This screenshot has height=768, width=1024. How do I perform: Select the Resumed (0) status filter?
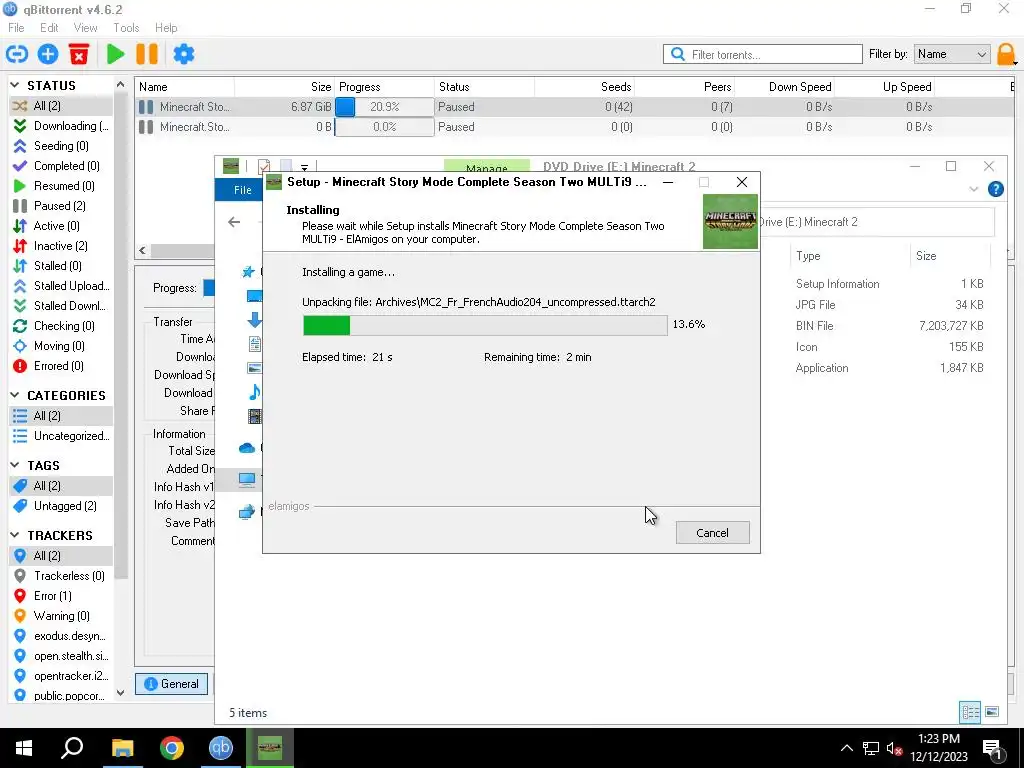coord(61,186)
